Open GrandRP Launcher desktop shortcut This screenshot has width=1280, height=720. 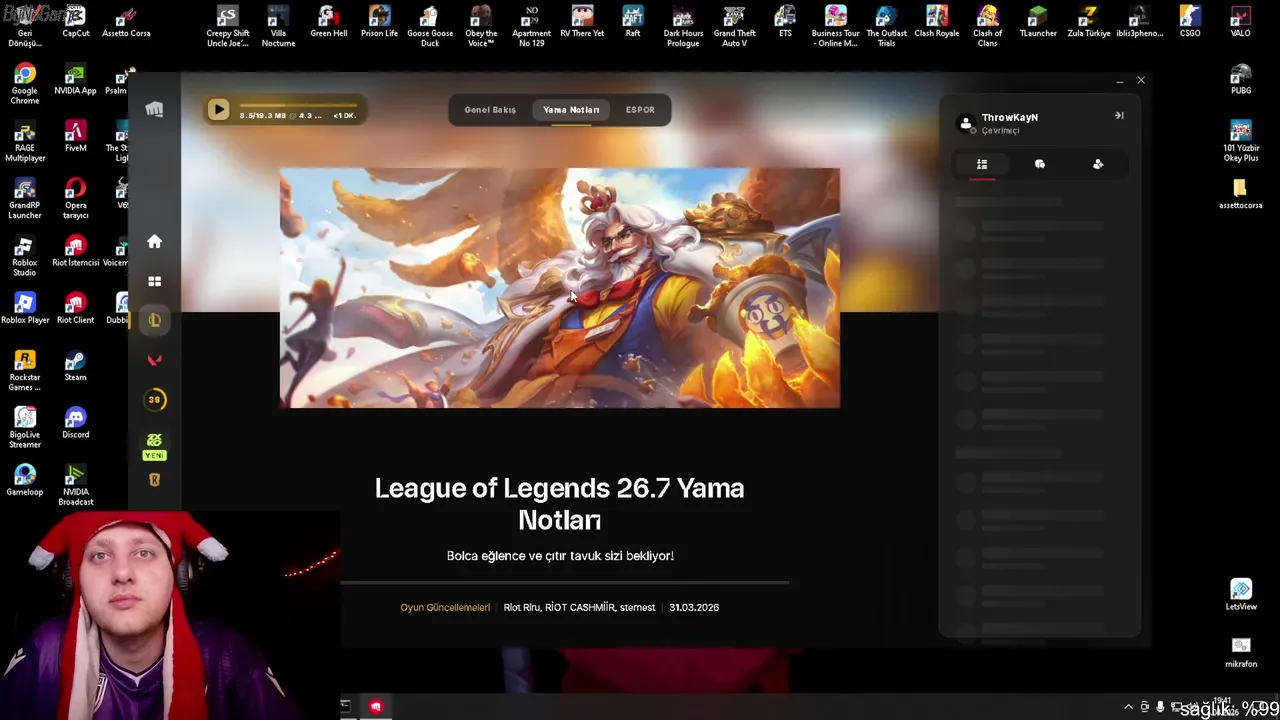click(x=25, y=199)
